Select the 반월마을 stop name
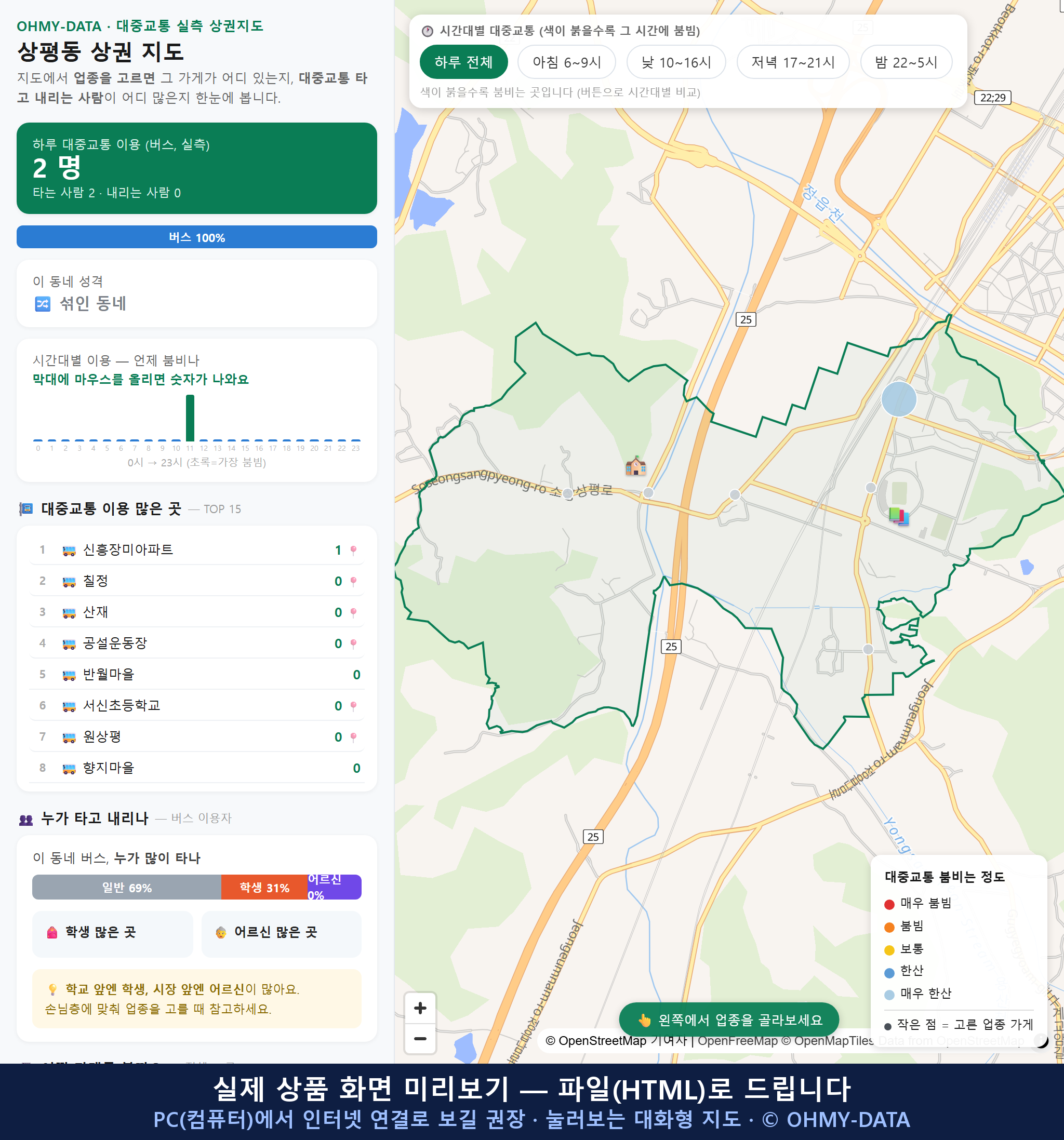Image resolution: width=1064 pixels, height=1140 pixels. tap(109, 675)
